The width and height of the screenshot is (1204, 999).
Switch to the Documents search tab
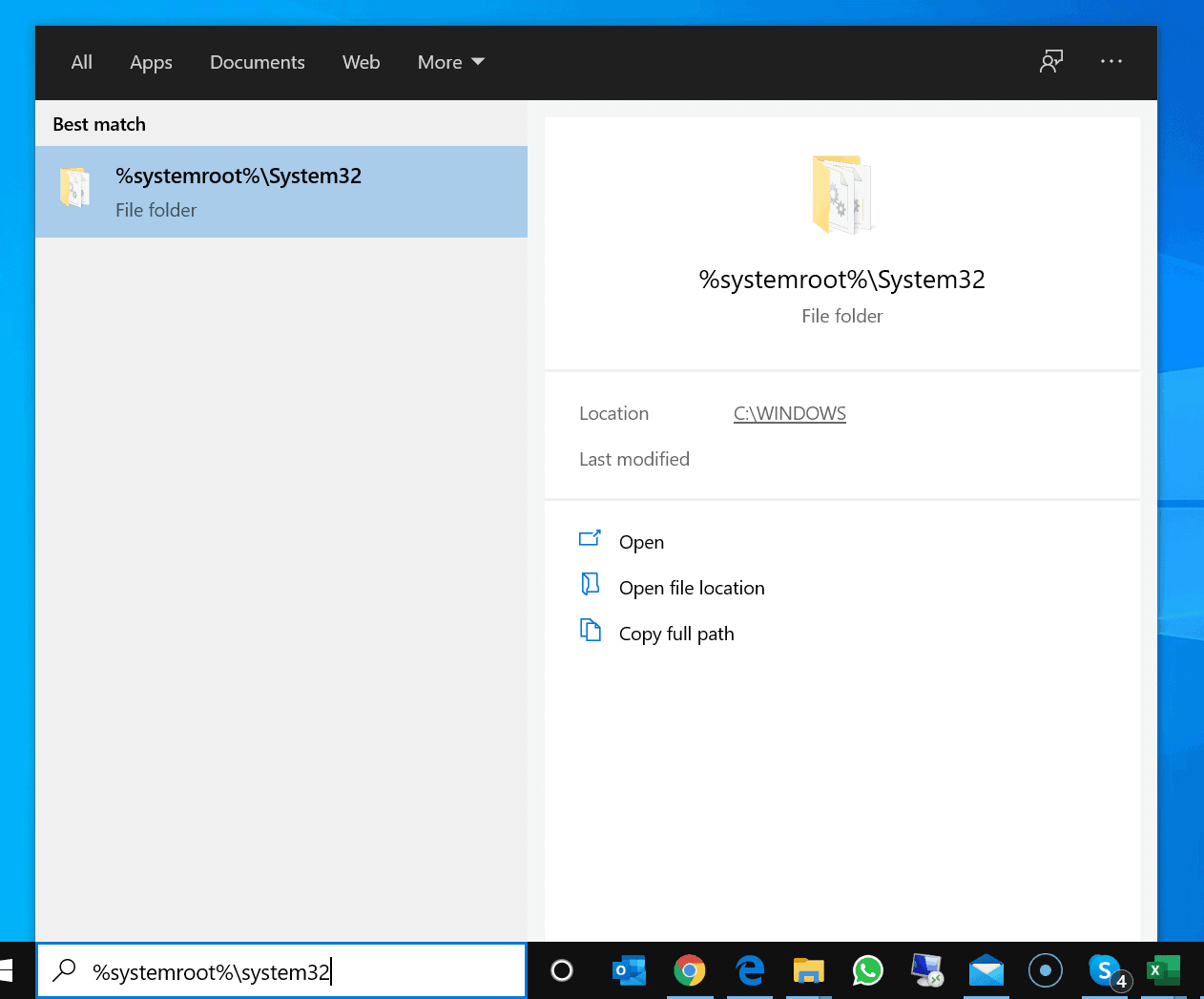point(257,61)
